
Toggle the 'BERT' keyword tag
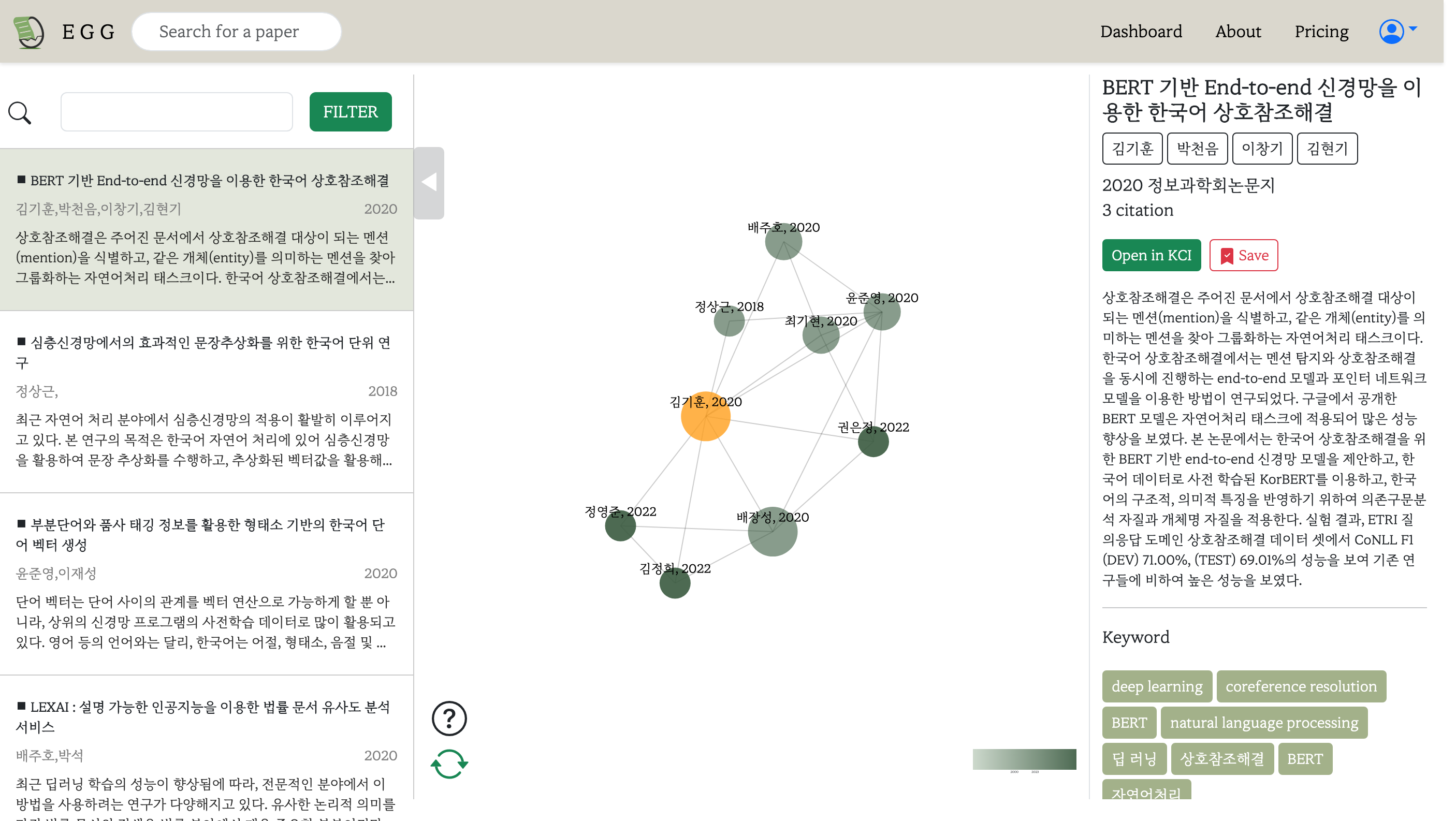point(1129,722)
